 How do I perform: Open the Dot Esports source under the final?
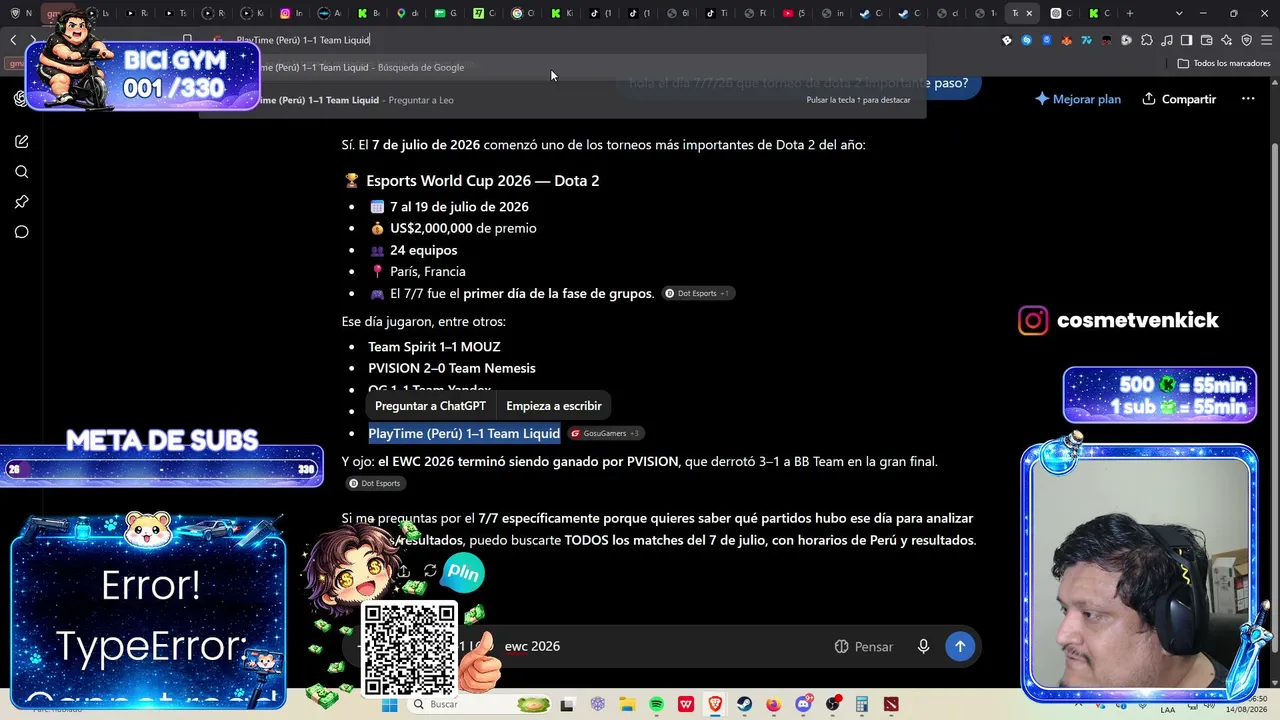pos(375,483)
